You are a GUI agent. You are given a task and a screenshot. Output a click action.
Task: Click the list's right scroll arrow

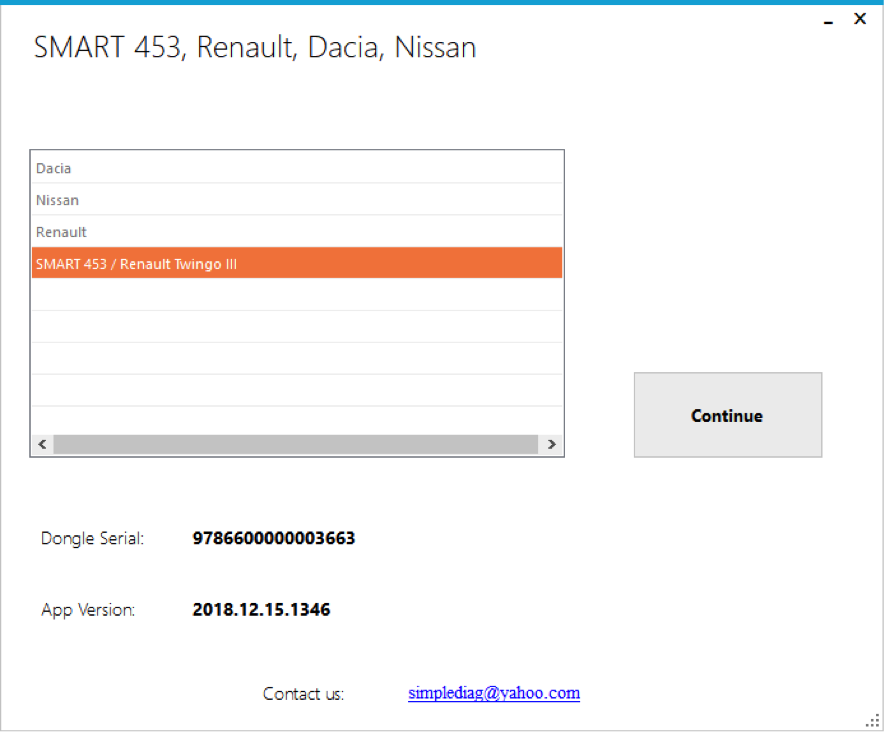[x=551, y=444]
